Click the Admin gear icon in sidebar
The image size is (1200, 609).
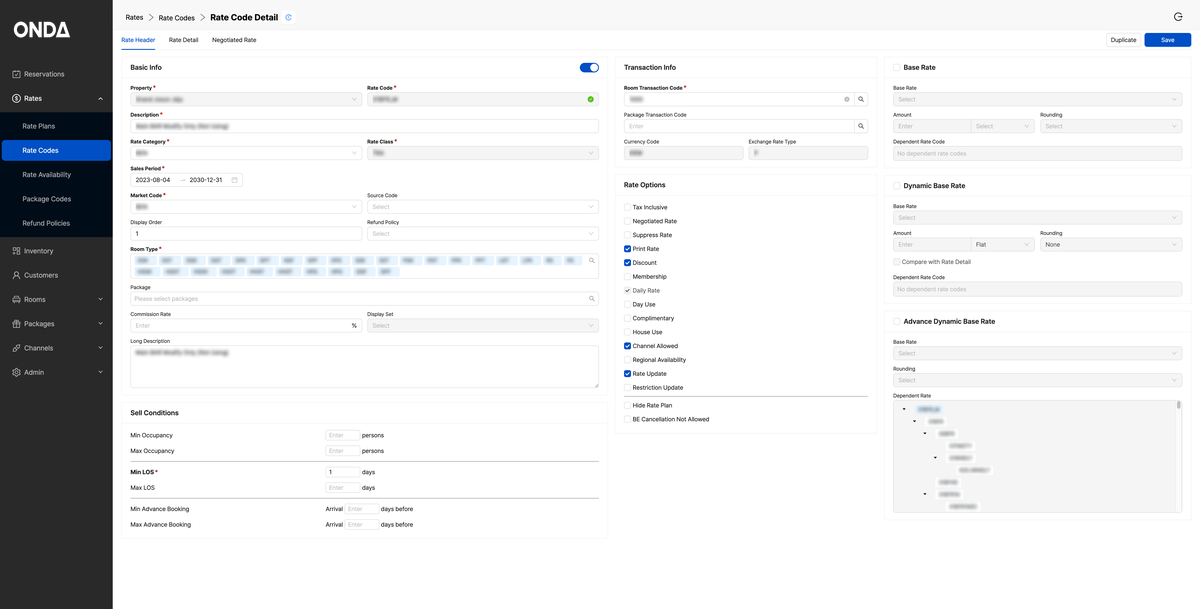click(16, 372)
